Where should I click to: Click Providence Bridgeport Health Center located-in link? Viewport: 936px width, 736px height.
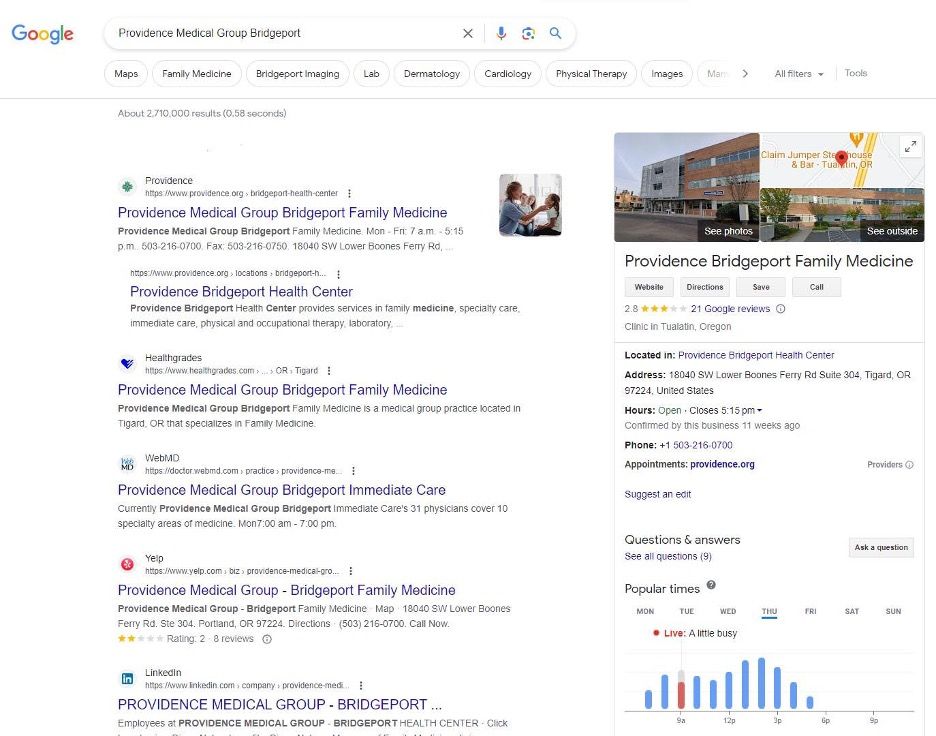coord(756,355)
